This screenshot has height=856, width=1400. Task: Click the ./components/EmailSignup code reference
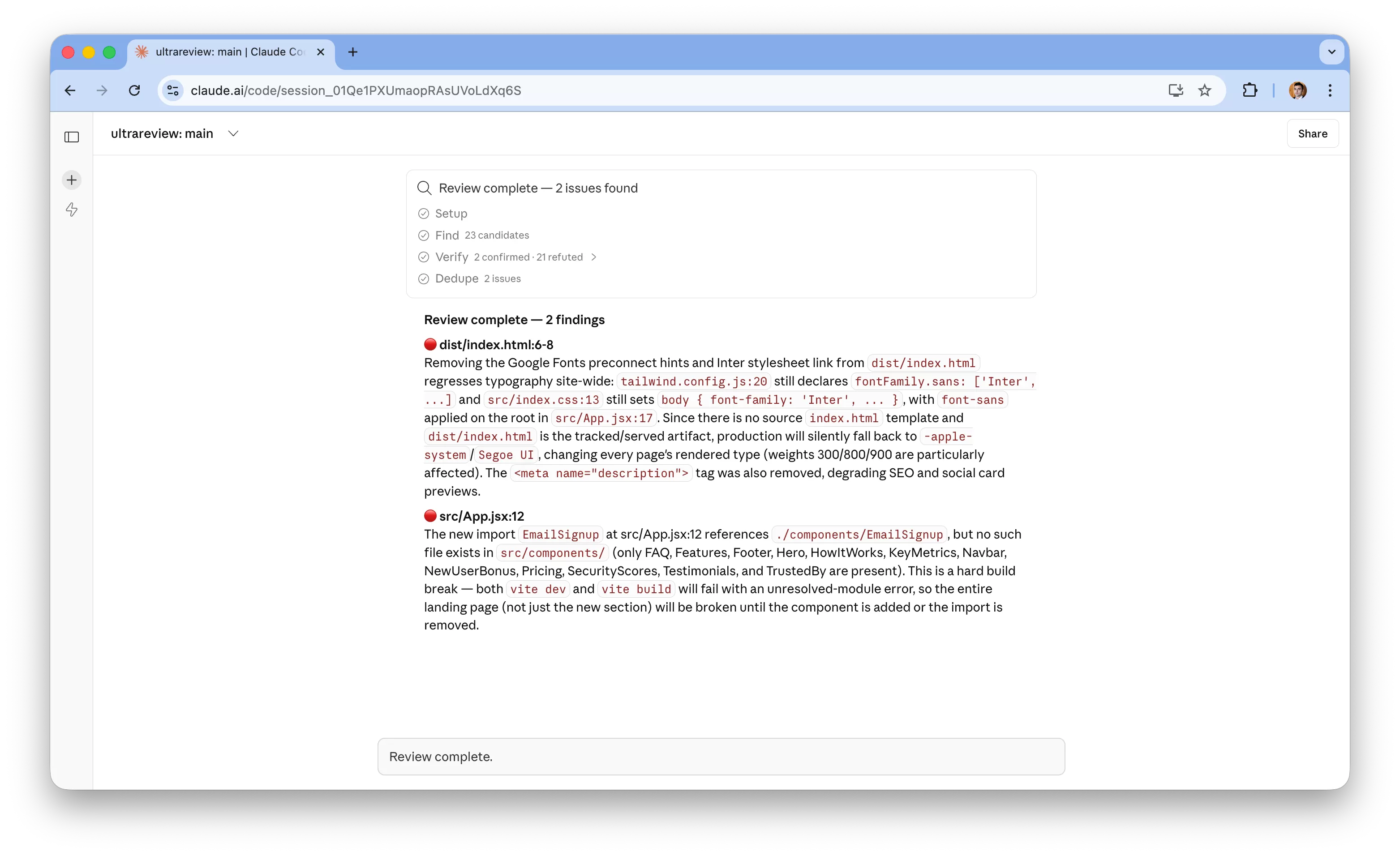tap(859, 535)
